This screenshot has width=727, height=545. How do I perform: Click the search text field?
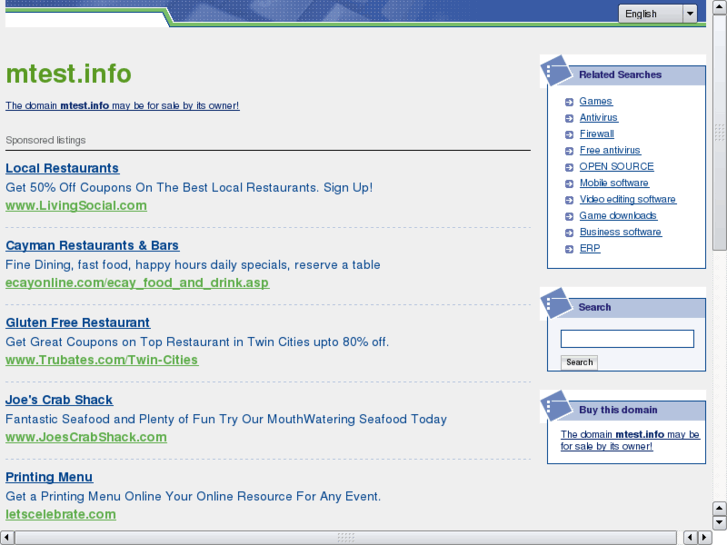coord(627,339)
